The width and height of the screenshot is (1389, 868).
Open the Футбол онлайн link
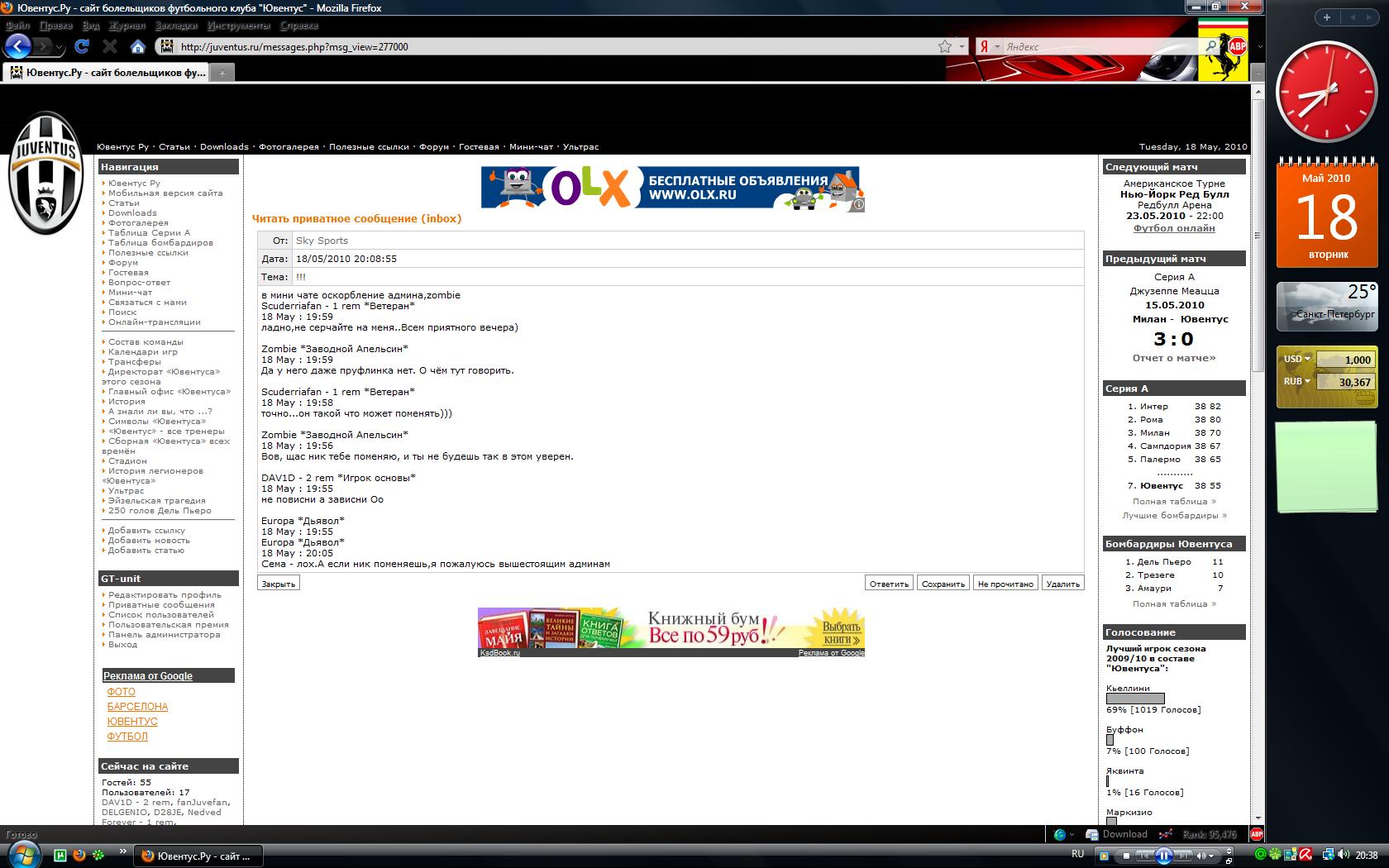click(1174, 228)
